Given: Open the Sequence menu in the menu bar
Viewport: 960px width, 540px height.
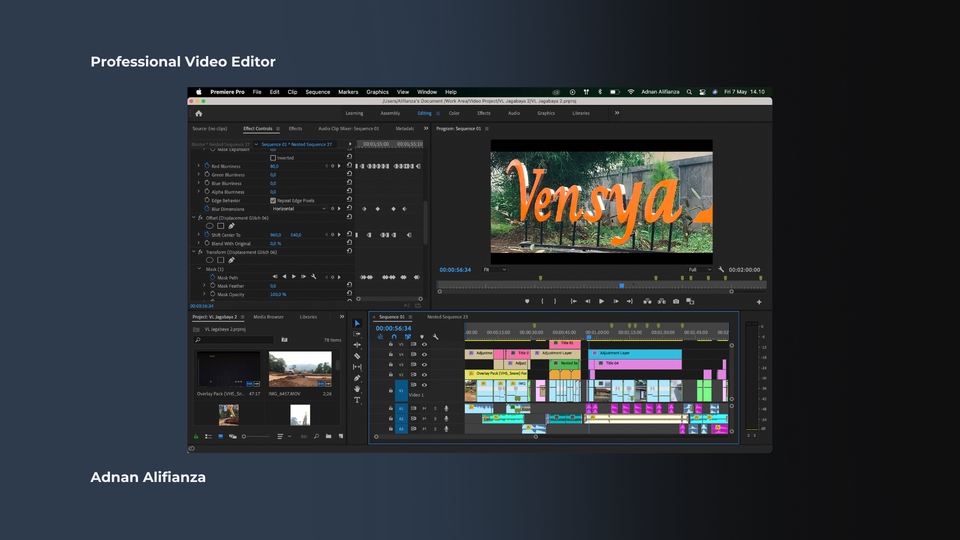Looking at the screenshot, I should [x=317, y=92].
